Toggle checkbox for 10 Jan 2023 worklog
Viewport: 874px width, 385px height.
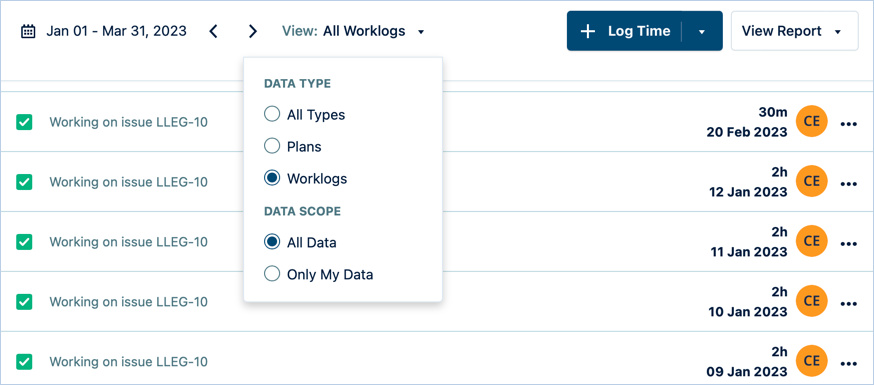pos(24,301)
